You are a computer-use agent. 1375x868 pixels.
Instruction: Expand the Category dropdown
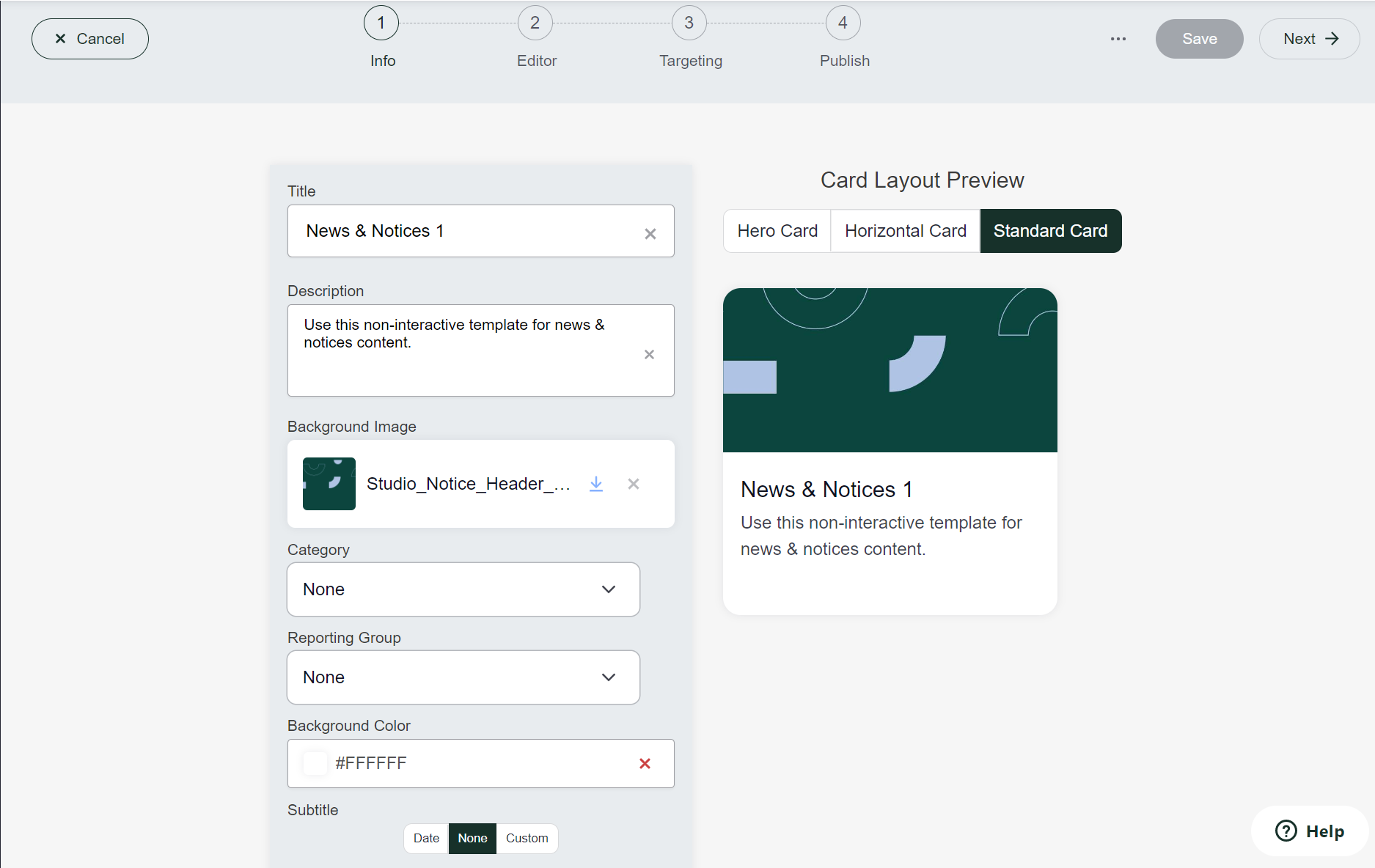(463, 589)
